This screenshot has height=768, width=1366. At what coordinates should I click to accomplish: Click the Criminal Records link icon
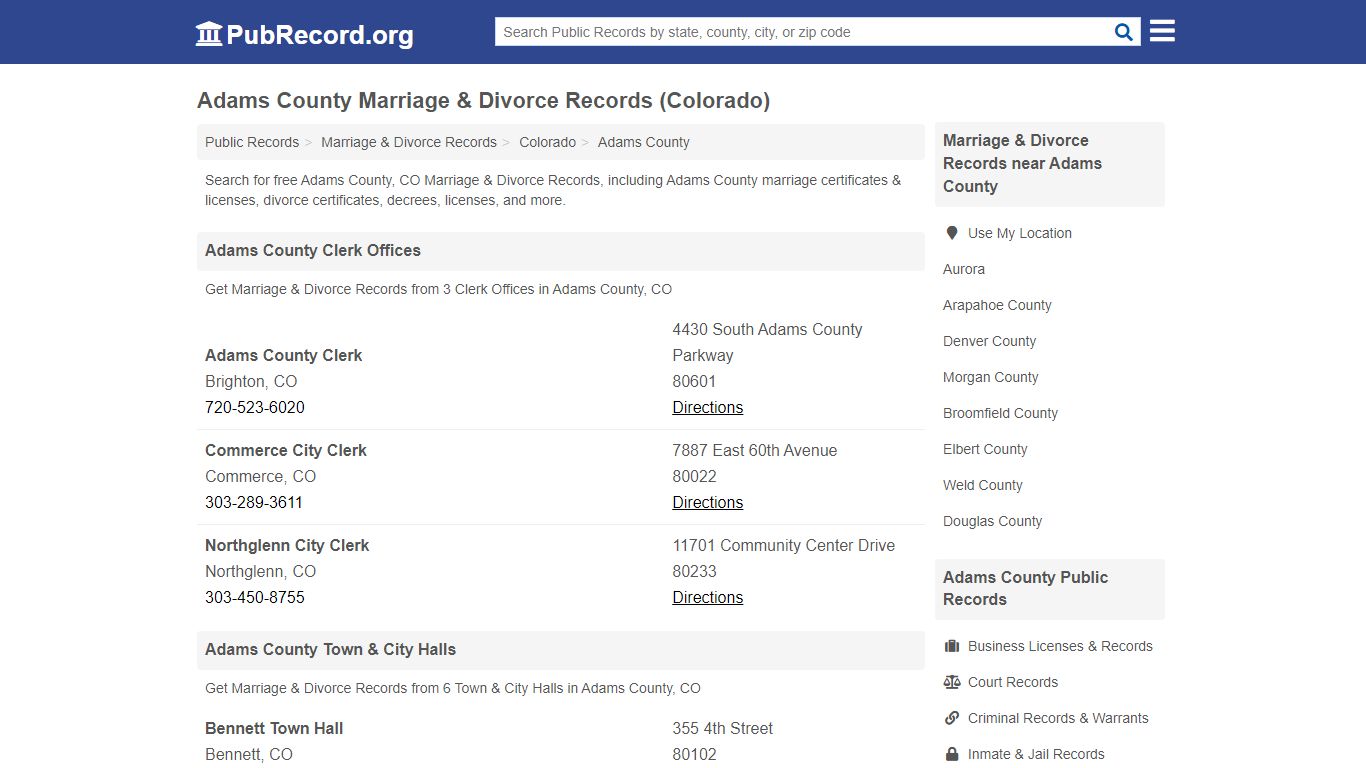click(x=952, y=718)
